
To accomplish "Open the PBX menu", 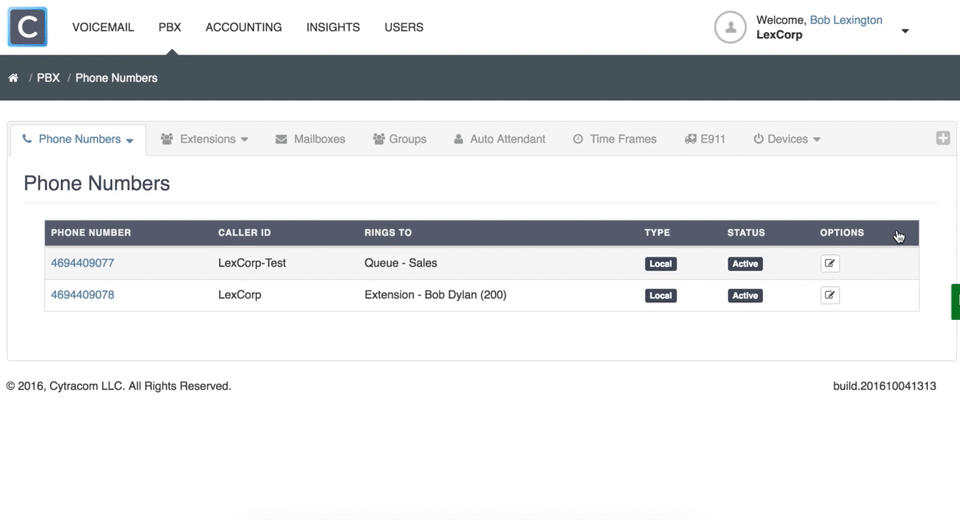I will [x=170, y=27].
